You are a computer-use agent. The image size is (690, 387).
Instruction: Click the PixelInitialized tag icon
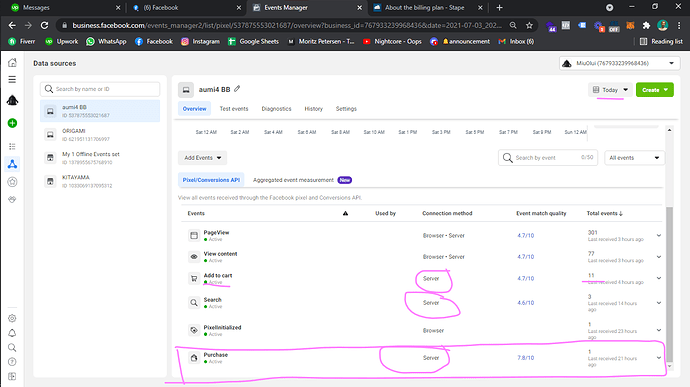tap(194, 330)
